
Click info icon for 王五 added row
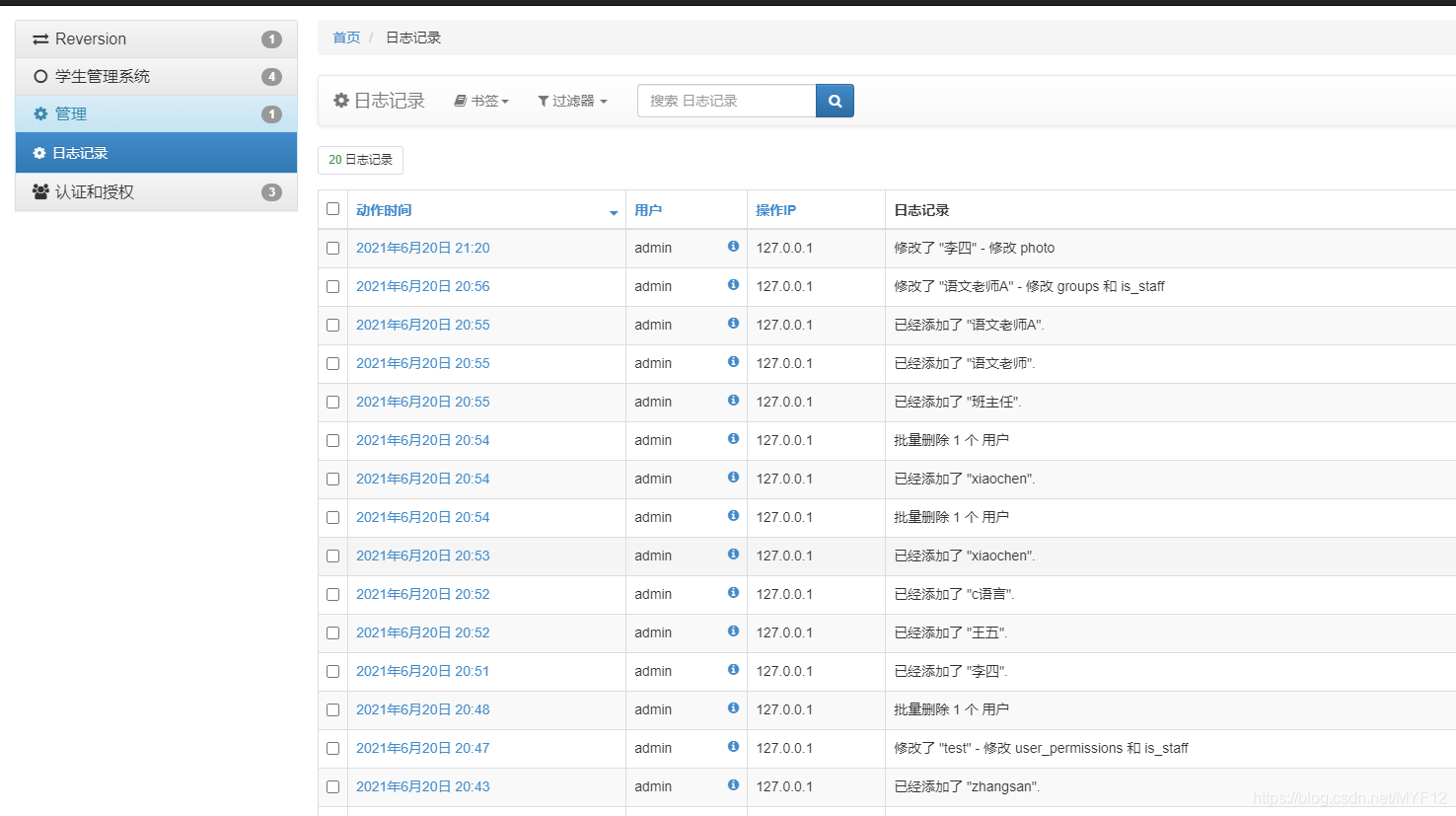coord(733,631)
